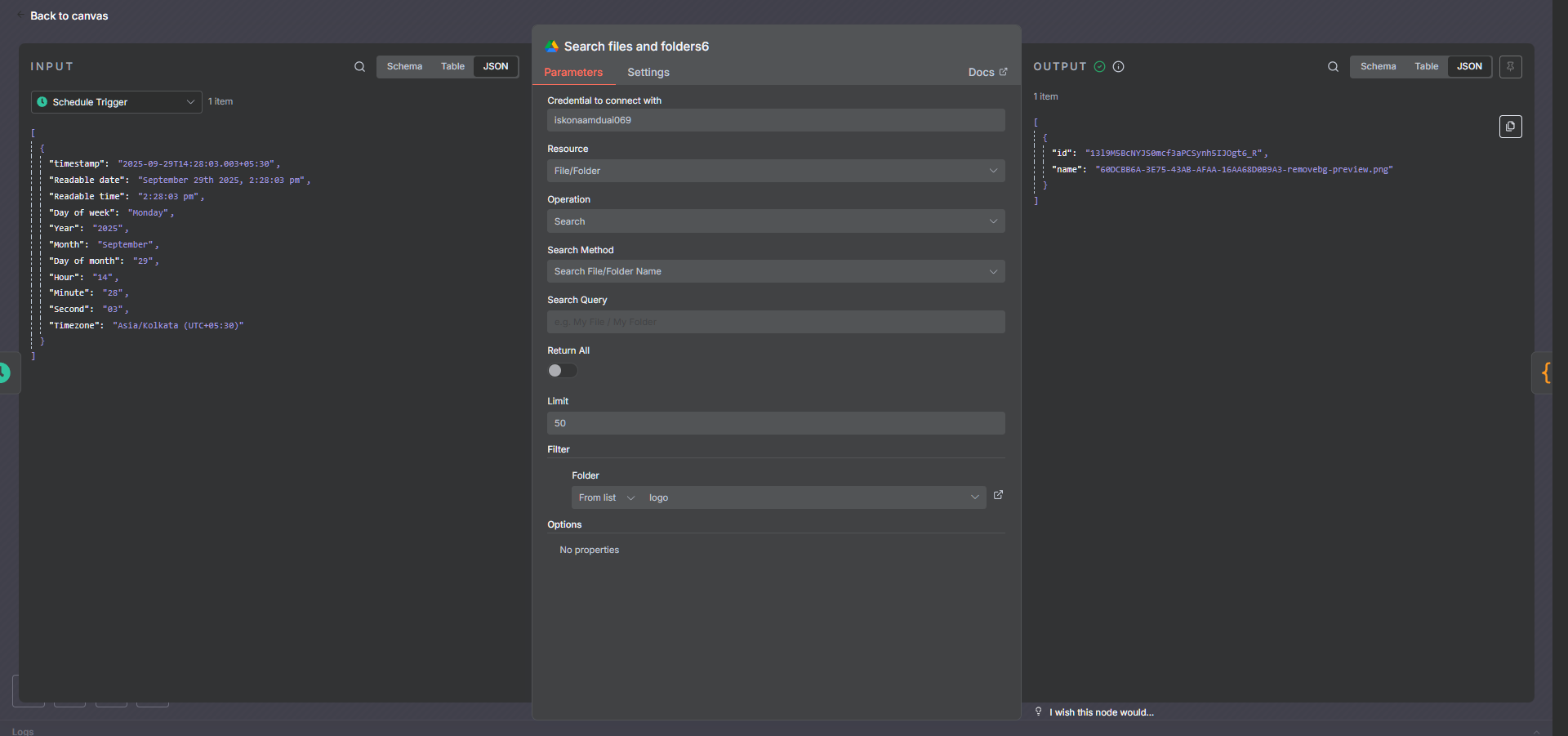Open the Search Method dropdown
Viewport: 1568px width, 736px height.
pyautogui.click(x=775, y=270)
